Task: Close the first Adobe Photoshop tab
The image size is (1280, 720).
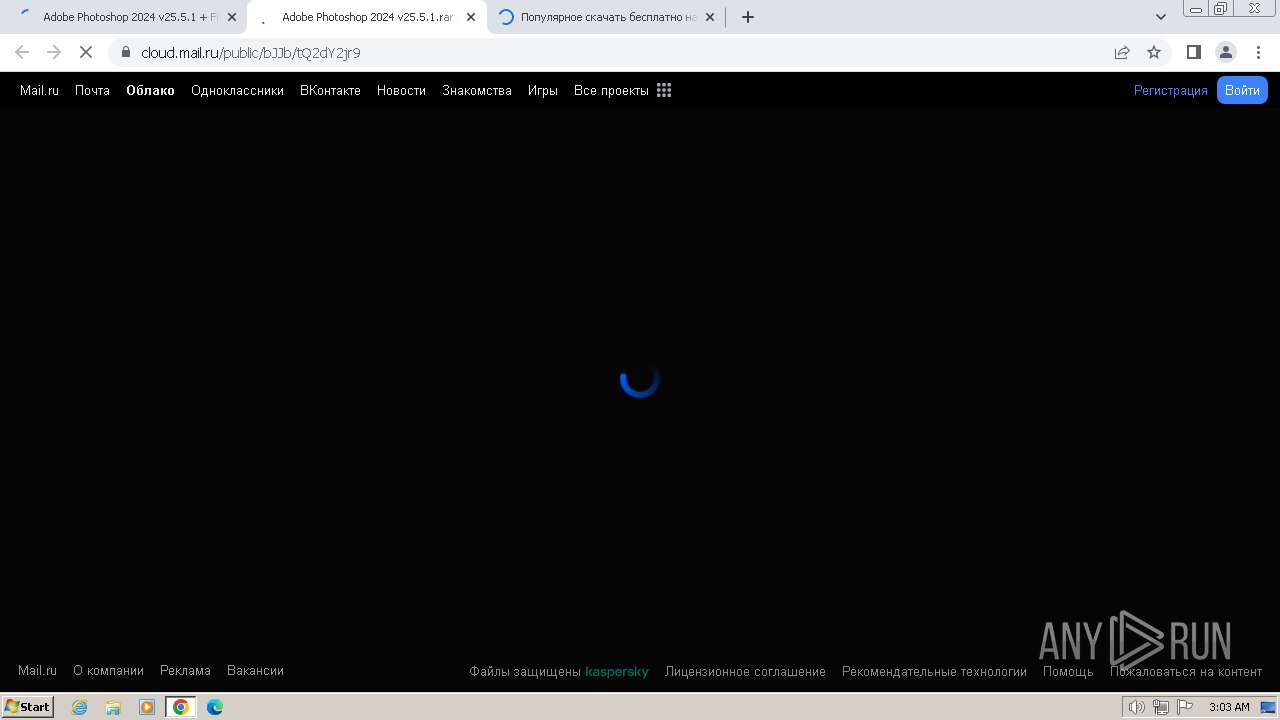Action: coord(232,17)
